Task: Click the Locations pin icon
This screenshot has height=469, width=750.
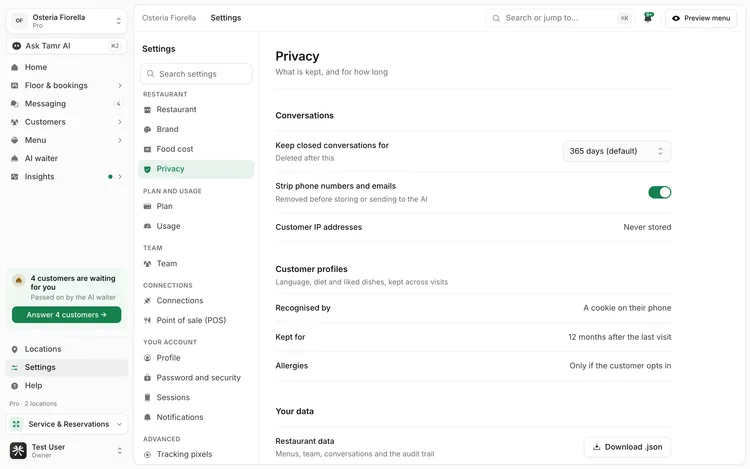Action: (x=14, y=349)
